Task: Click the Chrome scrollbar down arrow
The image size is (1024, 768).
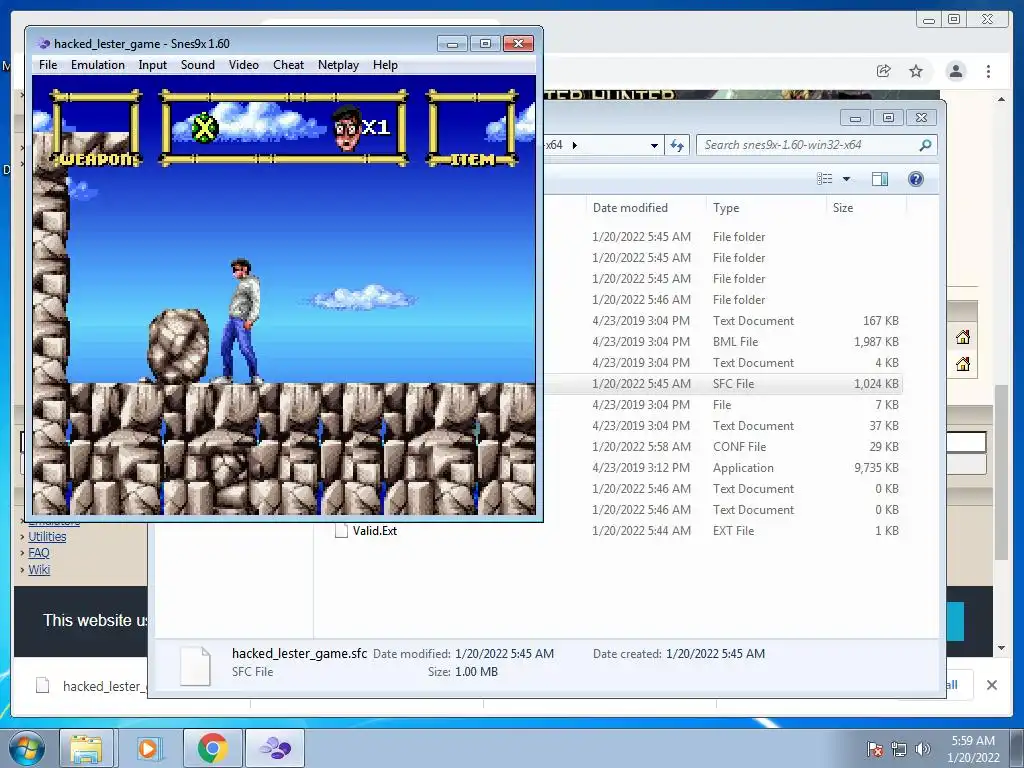Action: tap(1001, 648)
